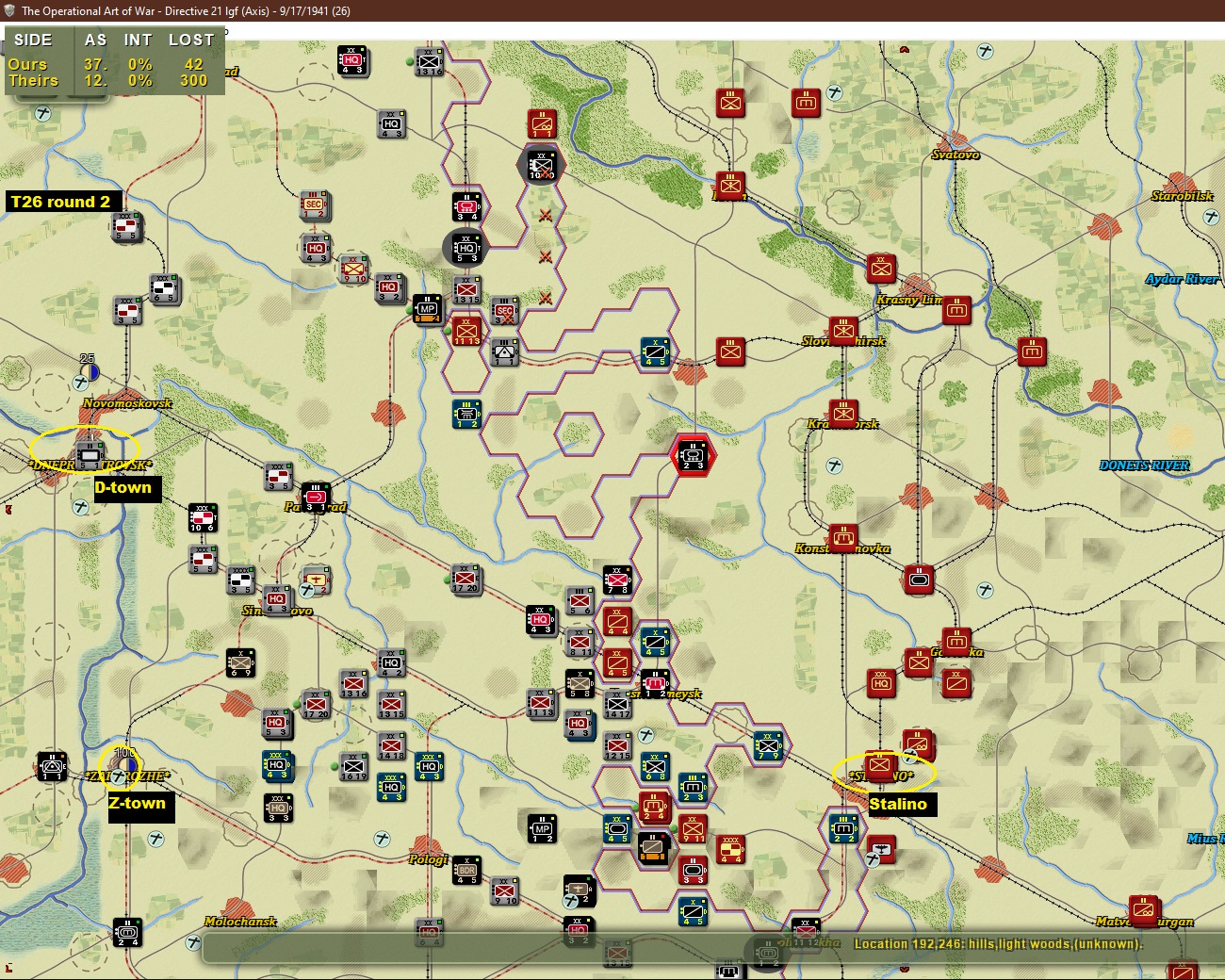The image size is (1225, 980).
Task: Select the SEC security unit rated 1-2
Action: click(x=315, y=204)
